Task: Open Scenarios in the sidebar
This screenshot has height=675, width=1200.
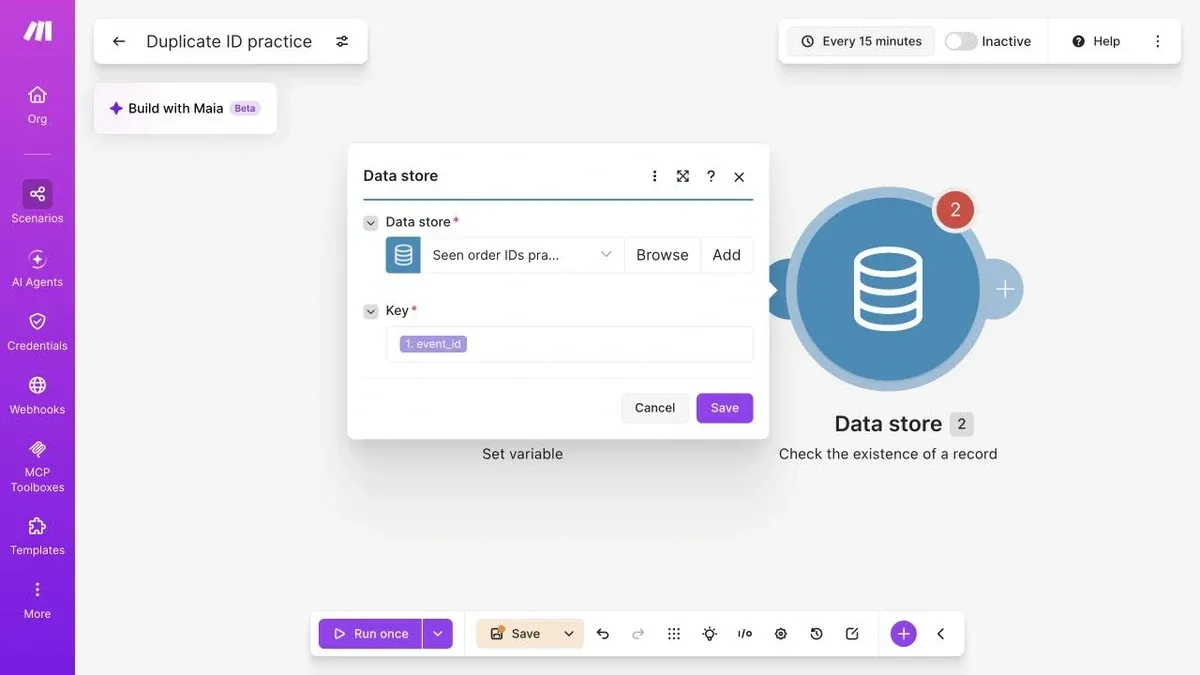Action: pos(37,202)
